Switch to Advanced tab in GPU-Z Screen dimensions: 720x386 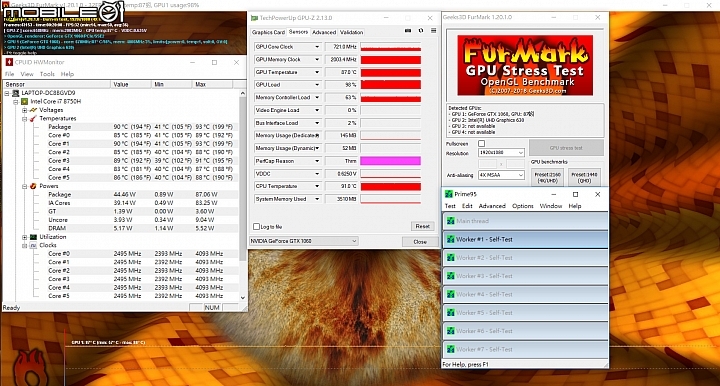(324, 32)
